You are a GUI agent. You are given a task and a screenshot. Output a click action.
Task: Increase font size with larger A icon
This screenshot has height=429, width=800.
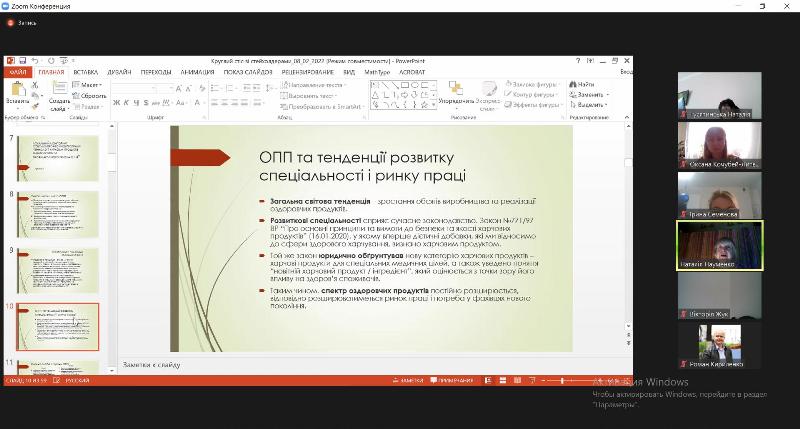[x=179, y=89]
